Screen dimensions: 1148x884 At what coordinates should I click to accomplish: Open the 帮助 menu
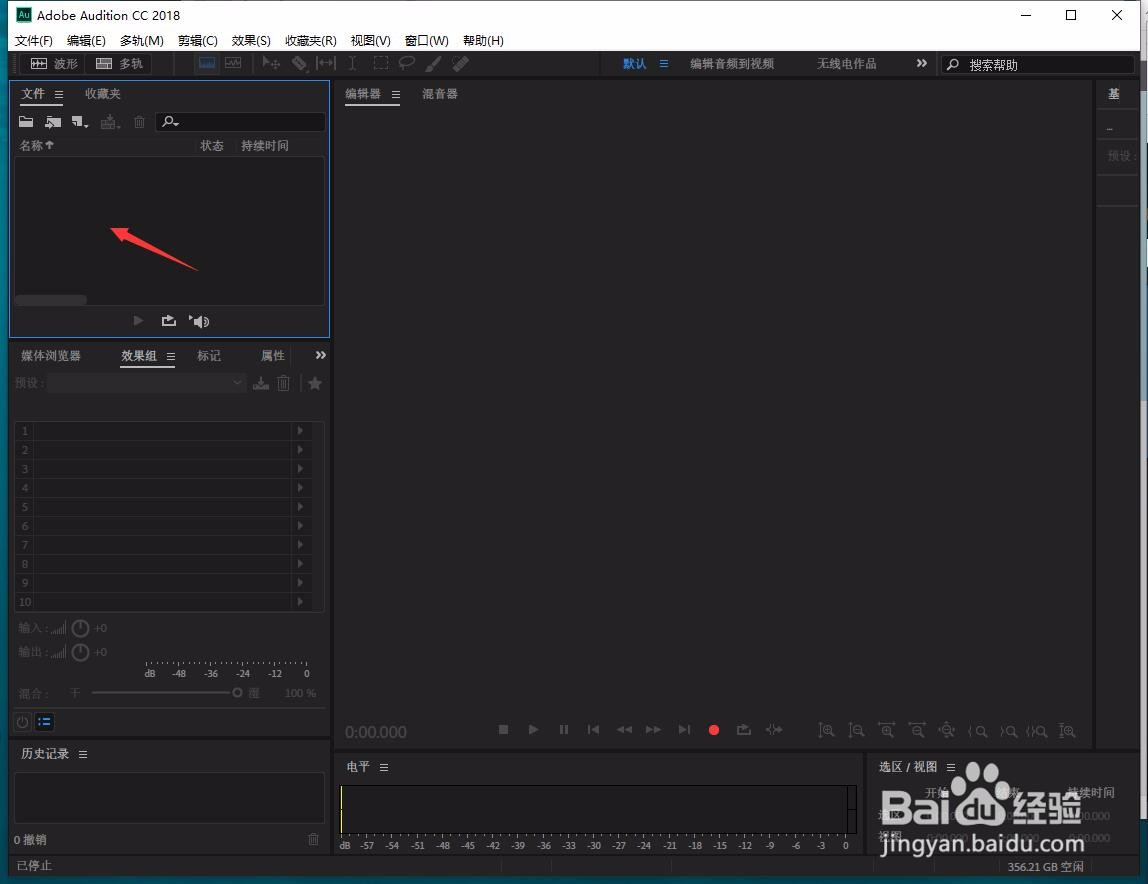(x=483, y=40)
